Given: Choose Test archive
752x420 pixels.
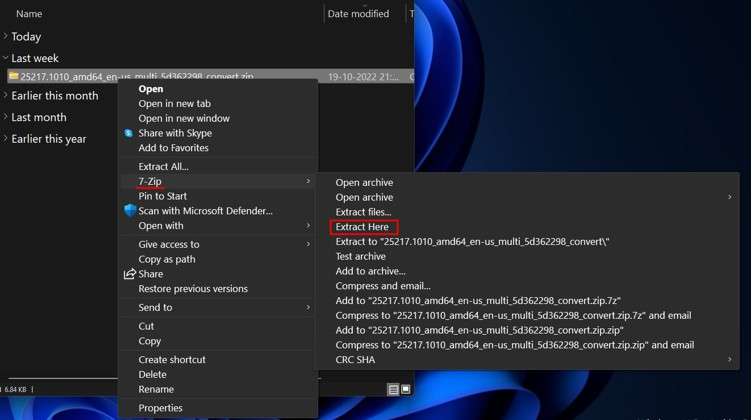Looking at the screenshot, I should point(360,257).
